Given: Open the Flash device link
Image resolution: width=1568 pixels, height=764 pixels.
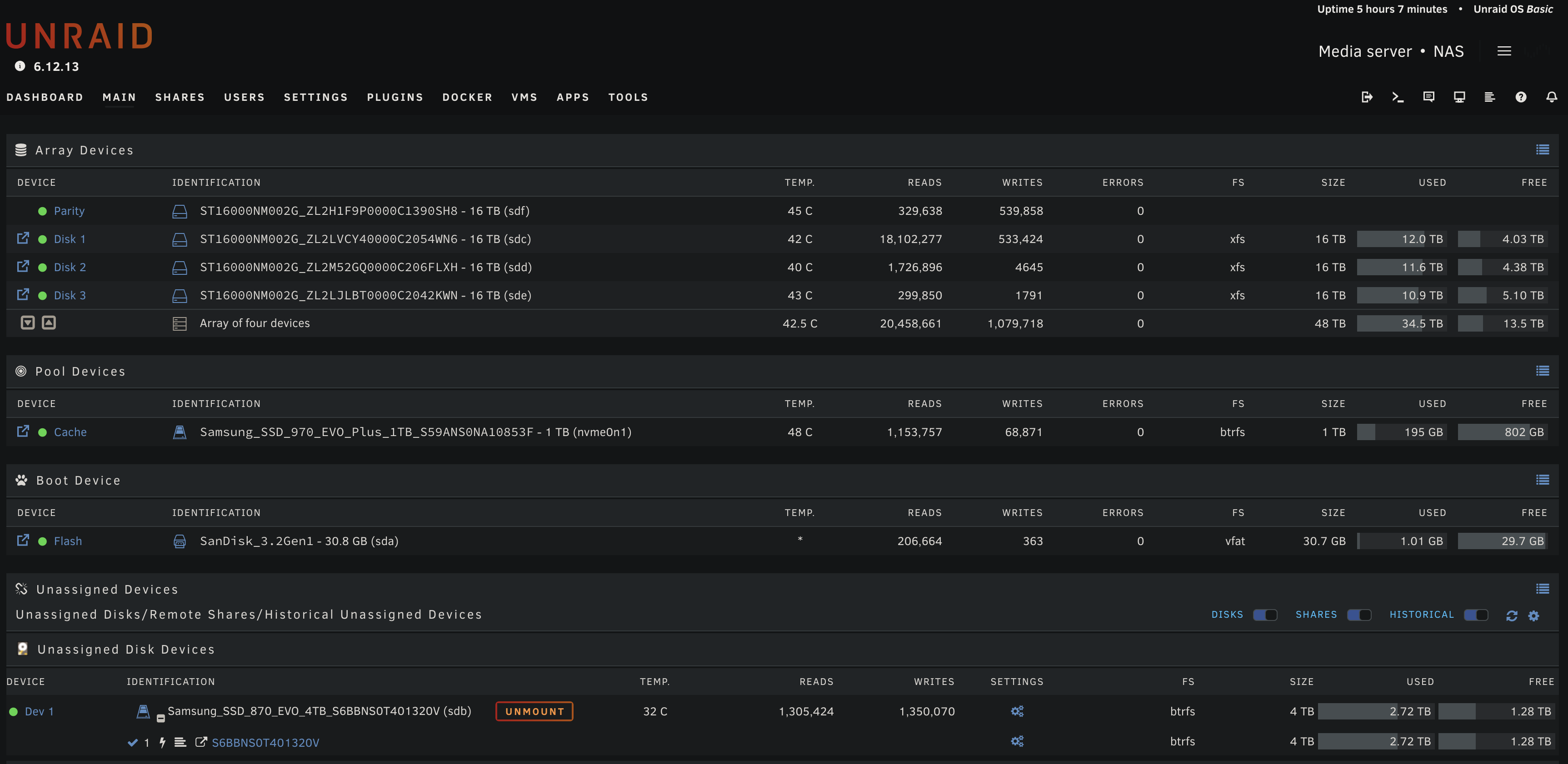Looking at the screenshot, I should [x=68, y=541].
